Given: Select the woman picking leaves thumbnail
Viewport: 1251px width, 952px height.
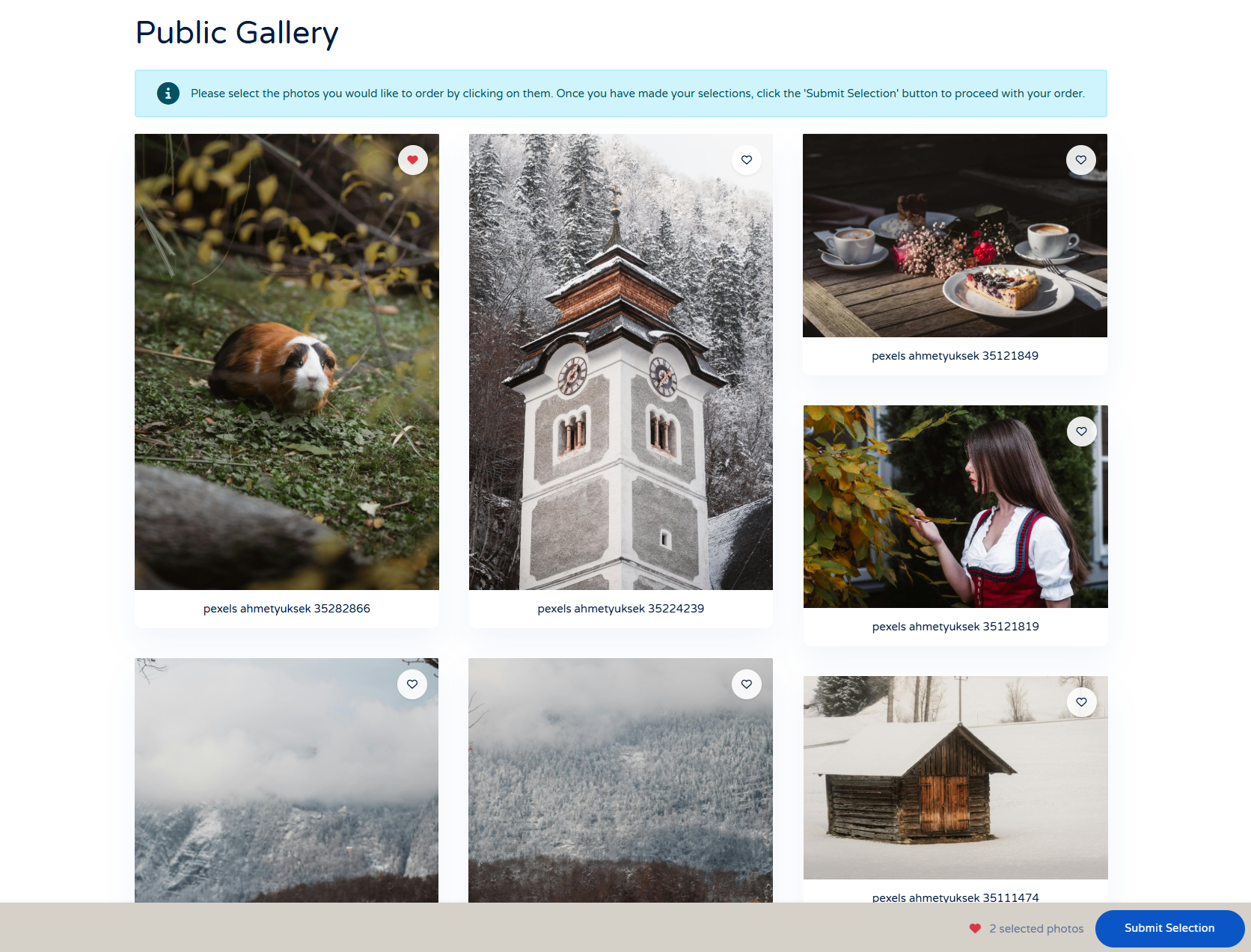Looking at the screenshot, I should tap(955, 507).
